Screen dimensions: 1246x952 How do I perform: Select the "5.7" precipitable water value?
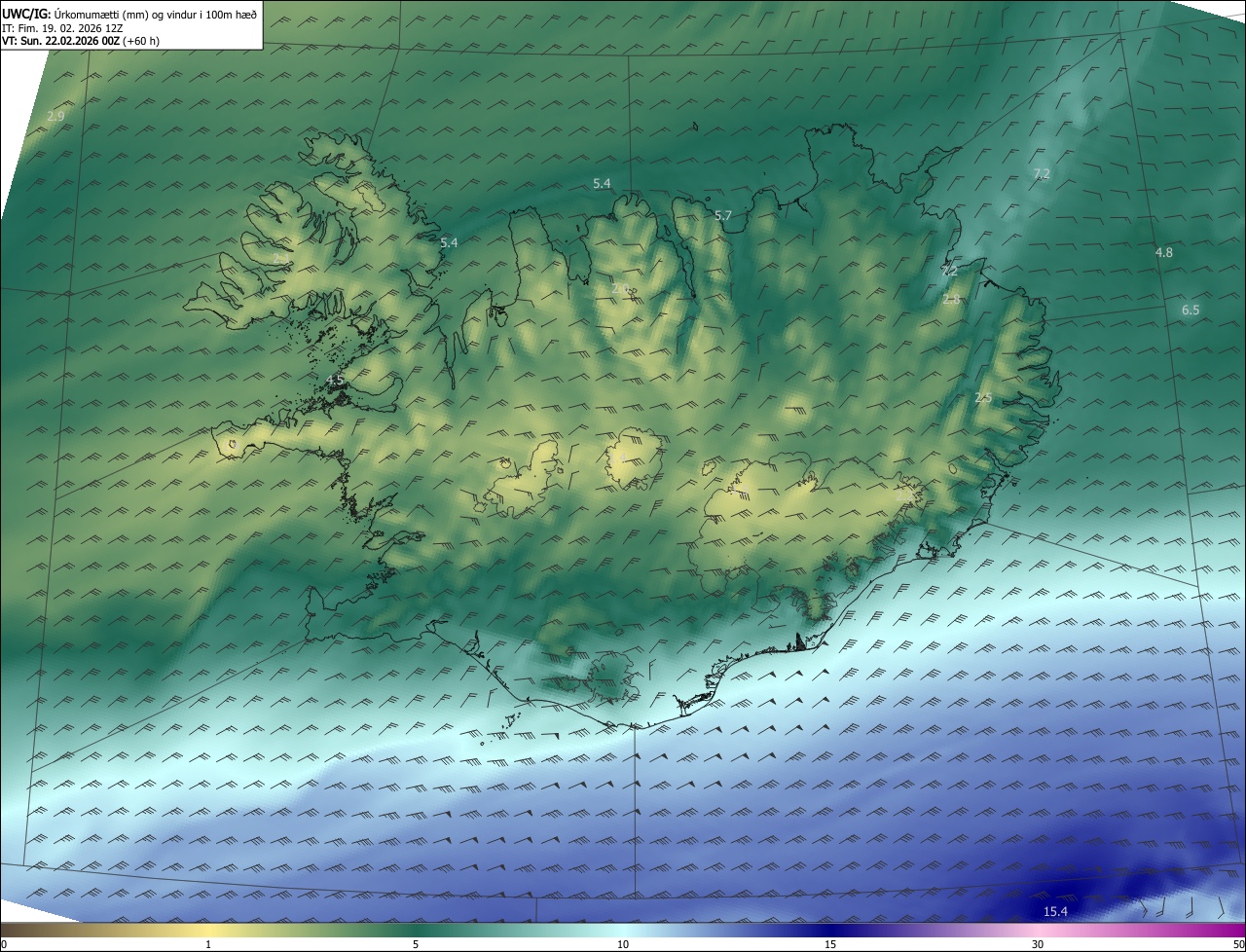pyautogui.click(x=723, y=215)
